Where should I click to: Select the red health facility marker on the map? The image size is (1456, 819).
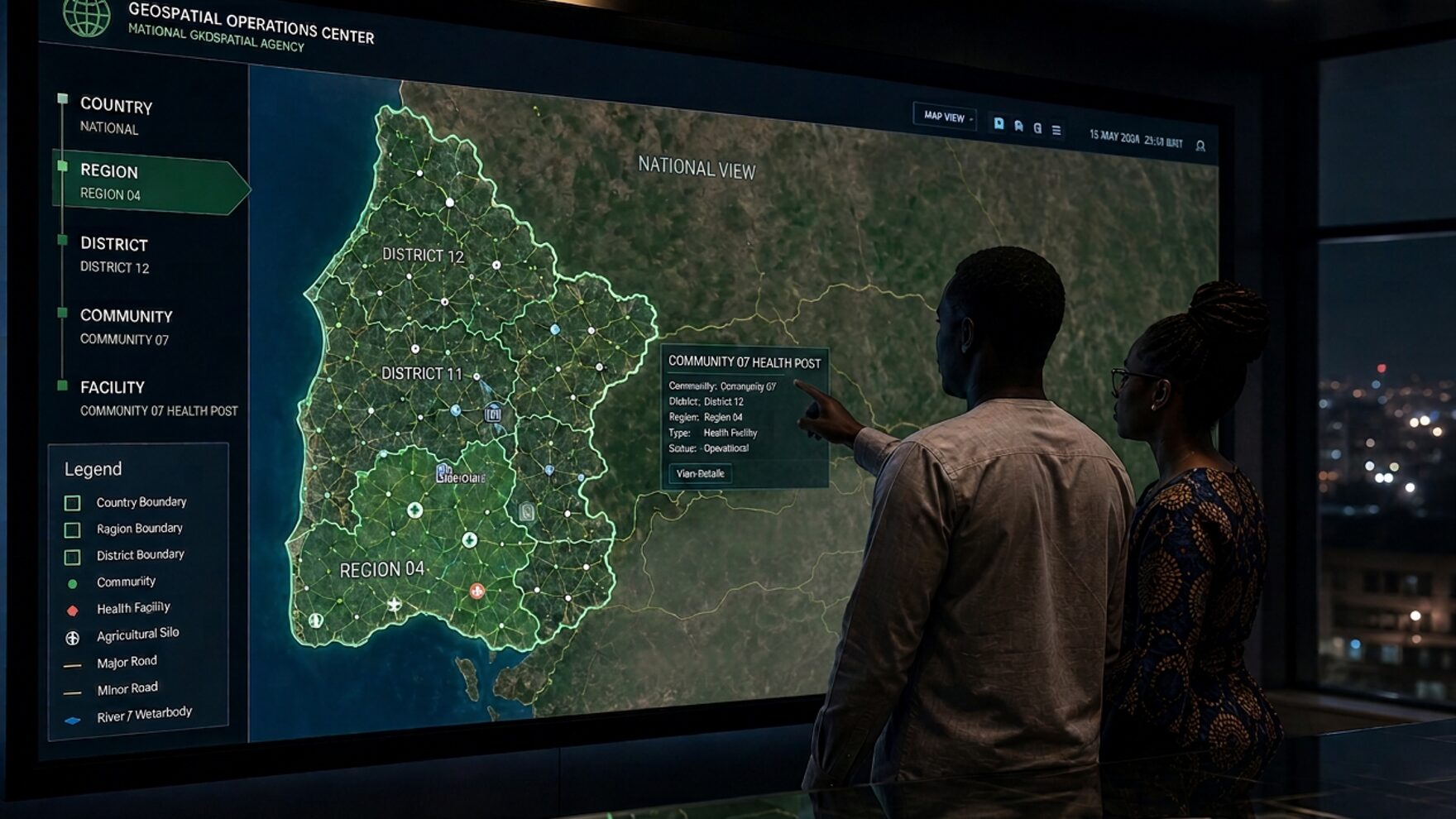477,591
